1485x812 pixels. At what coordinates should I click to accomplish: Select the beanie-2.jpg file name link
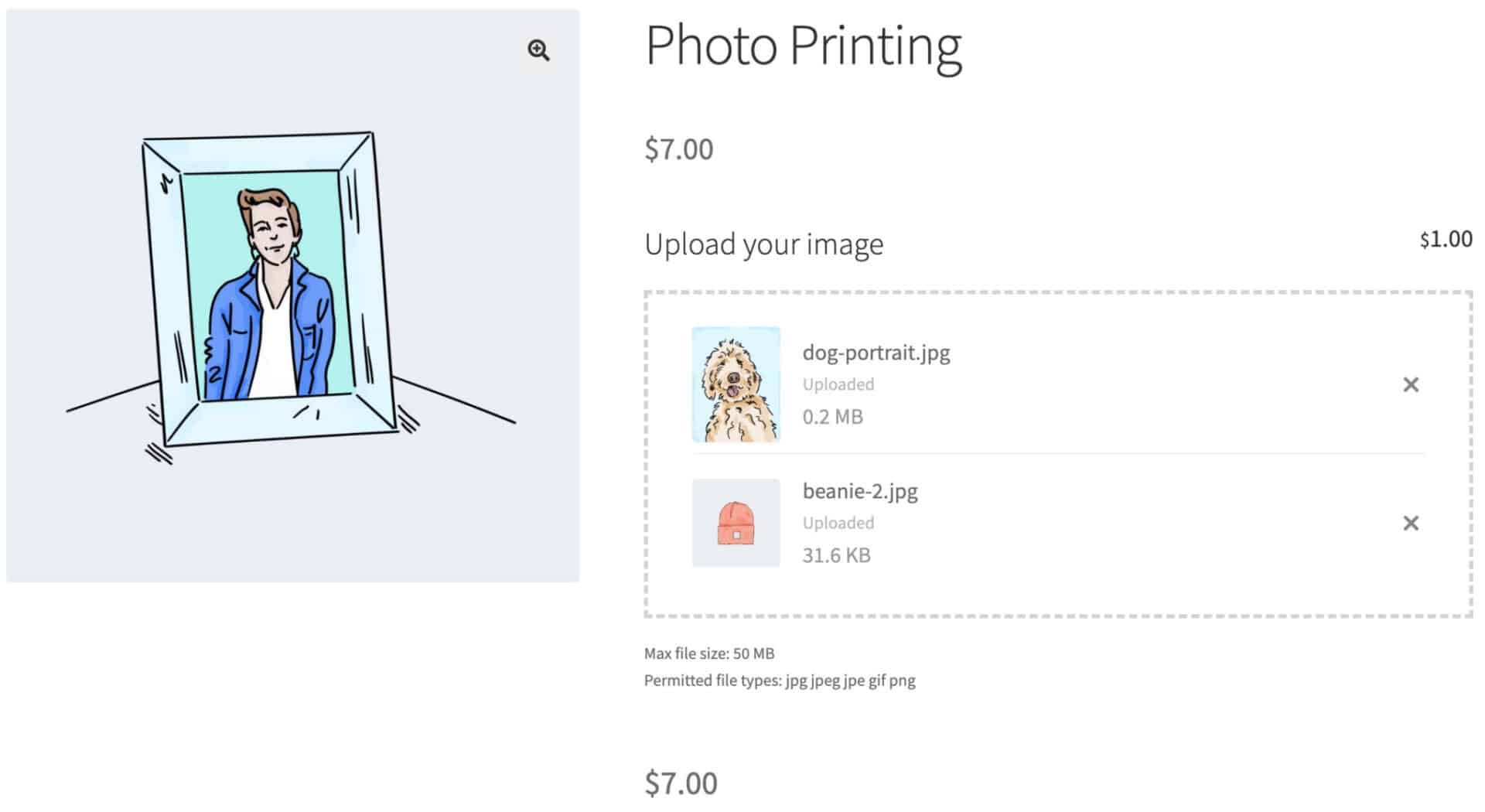click(860, 491)
